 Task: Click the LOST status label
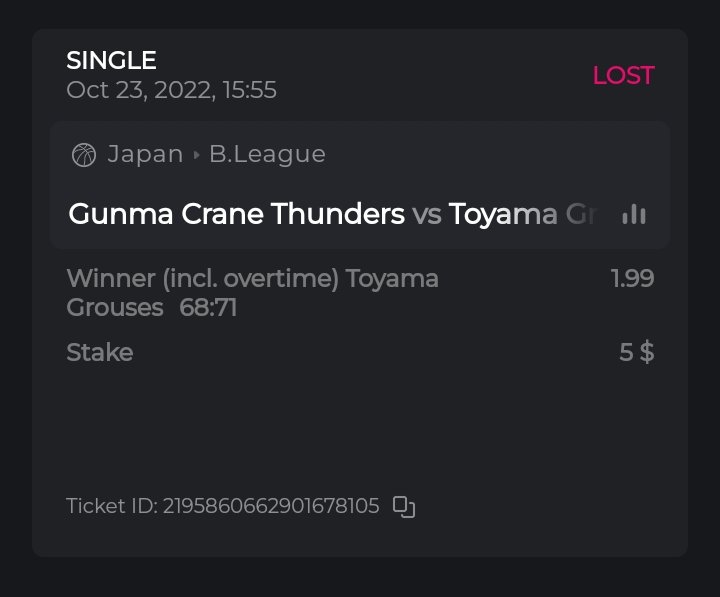(x=623, y=75)
